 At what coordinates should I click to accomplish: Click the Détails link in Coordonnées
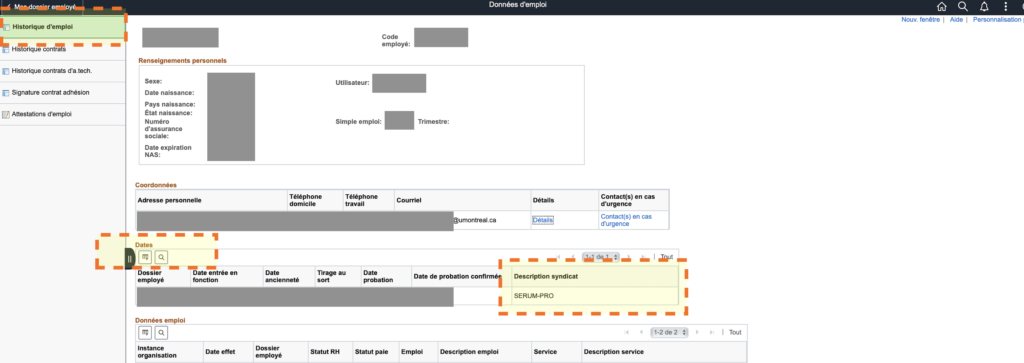click(543, 220)
